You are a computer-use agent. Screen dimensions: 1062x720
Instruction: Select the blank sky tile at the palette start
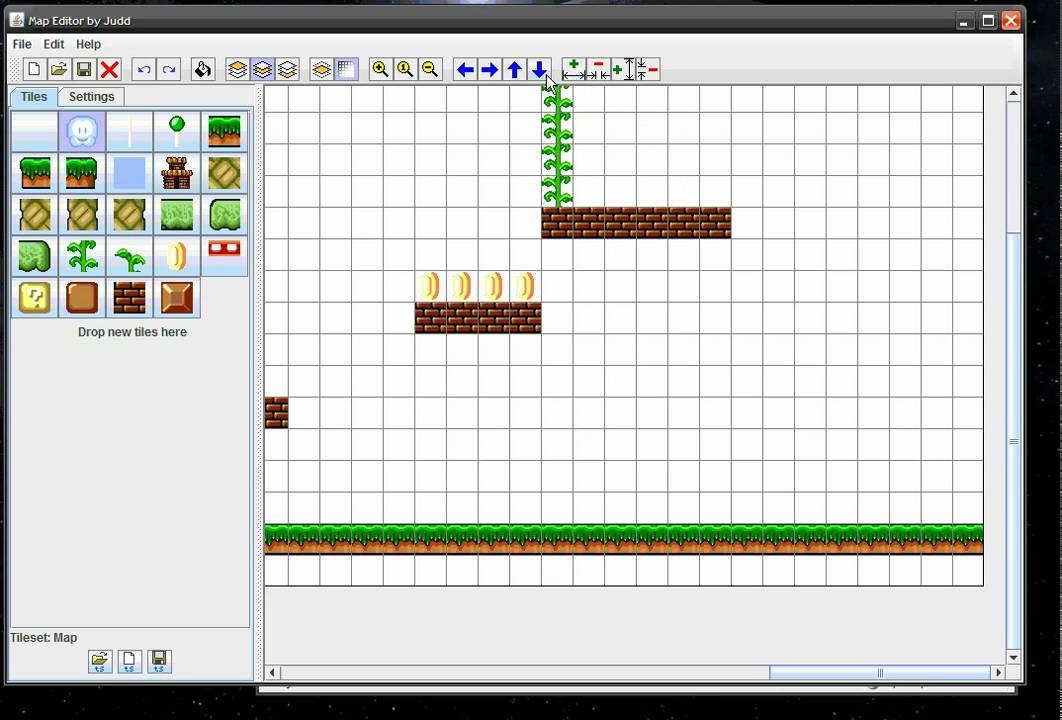pos(35,131)
